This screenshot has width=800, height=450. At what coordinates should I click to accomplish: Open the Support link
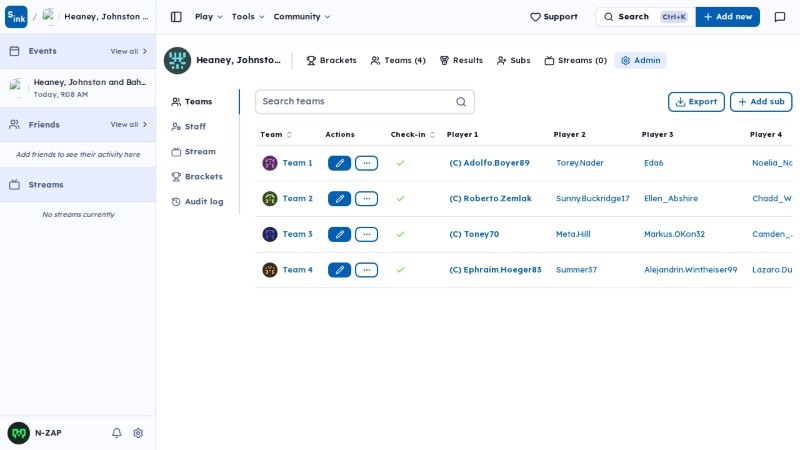coord(554,17)
